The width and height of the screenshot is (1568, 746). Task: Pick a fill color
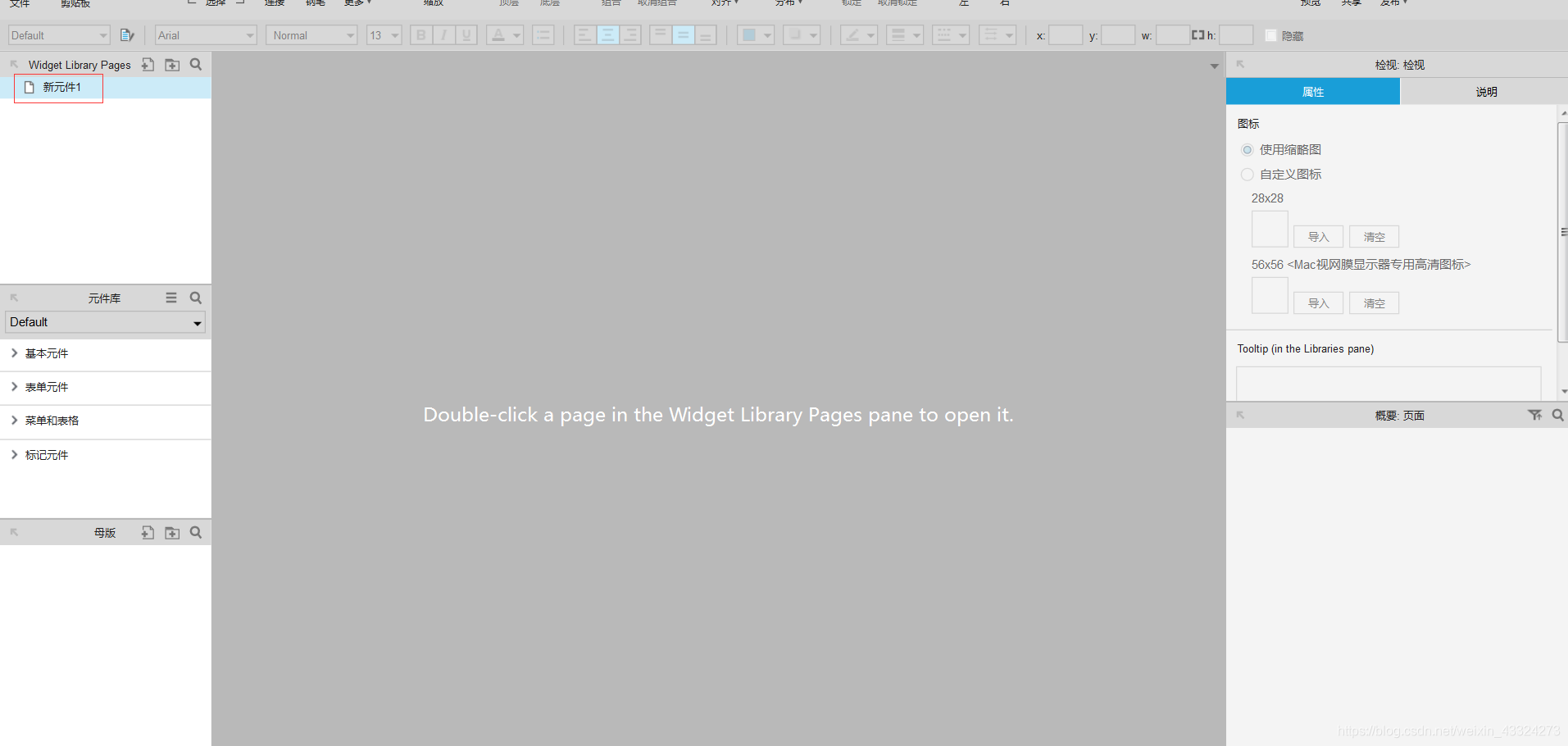[x=755, y=35]
